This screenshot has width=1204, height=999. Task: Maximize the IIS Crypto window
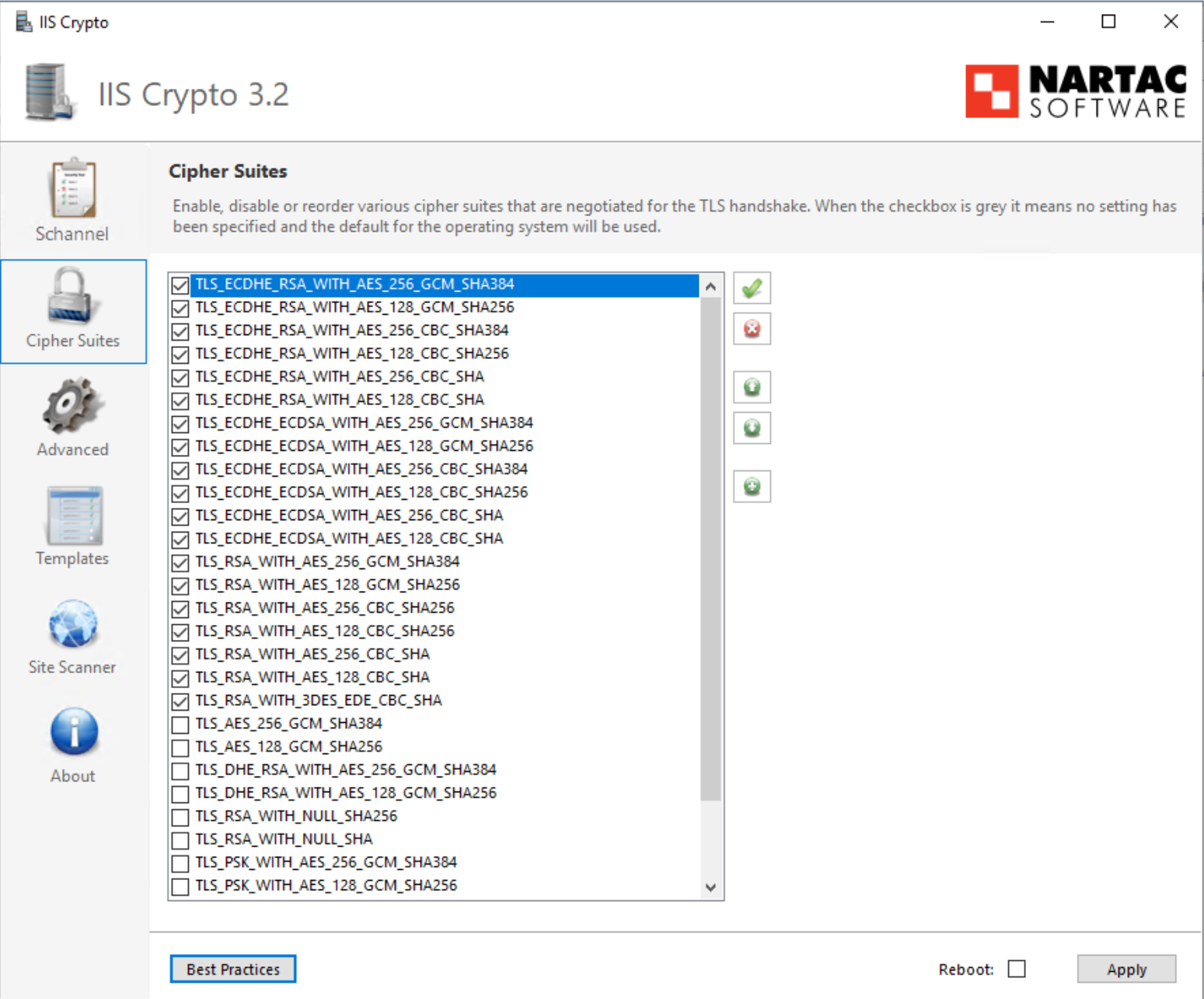pos(1109,22)
